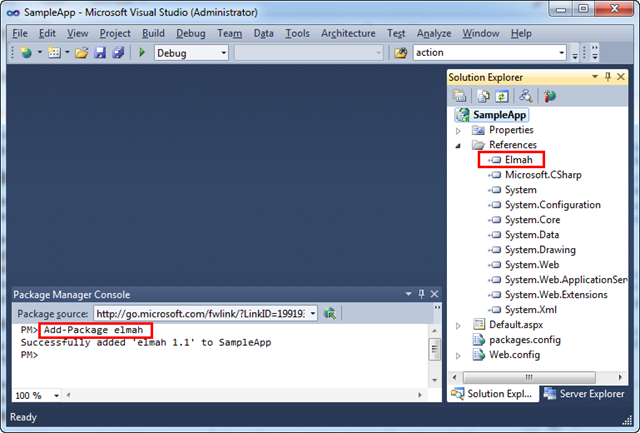Expand the Properties folder node
Viewport: 640px width, 433px height.
[458, 131]
